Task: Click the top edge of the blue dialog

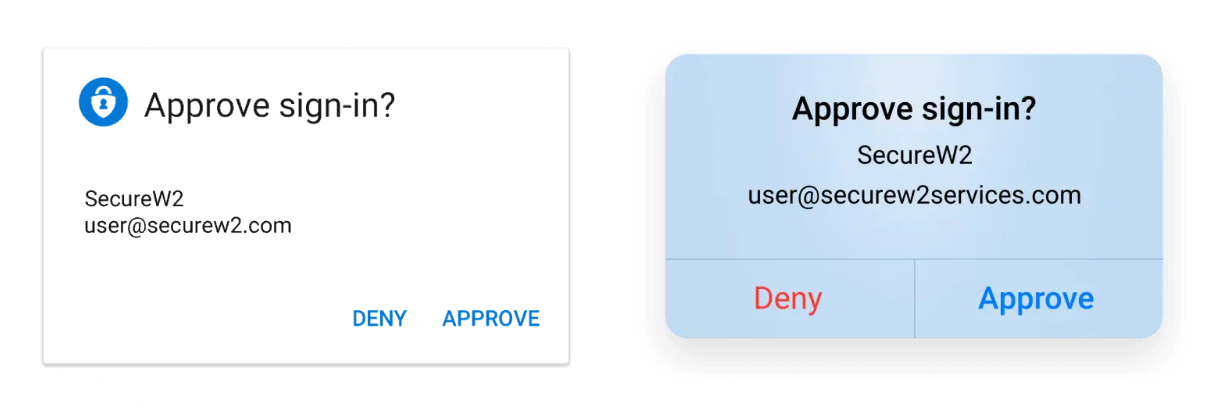Action: point(914,55)
